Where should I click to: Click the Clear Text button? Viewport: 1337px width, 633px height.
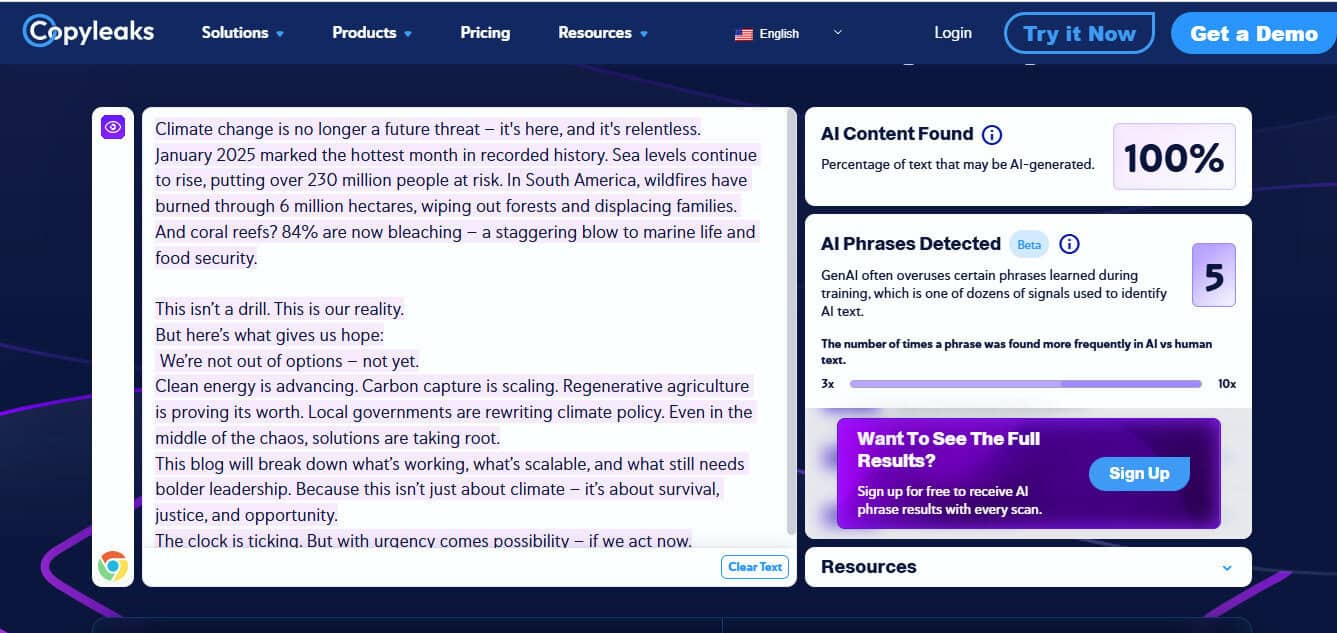coord(755,567)
